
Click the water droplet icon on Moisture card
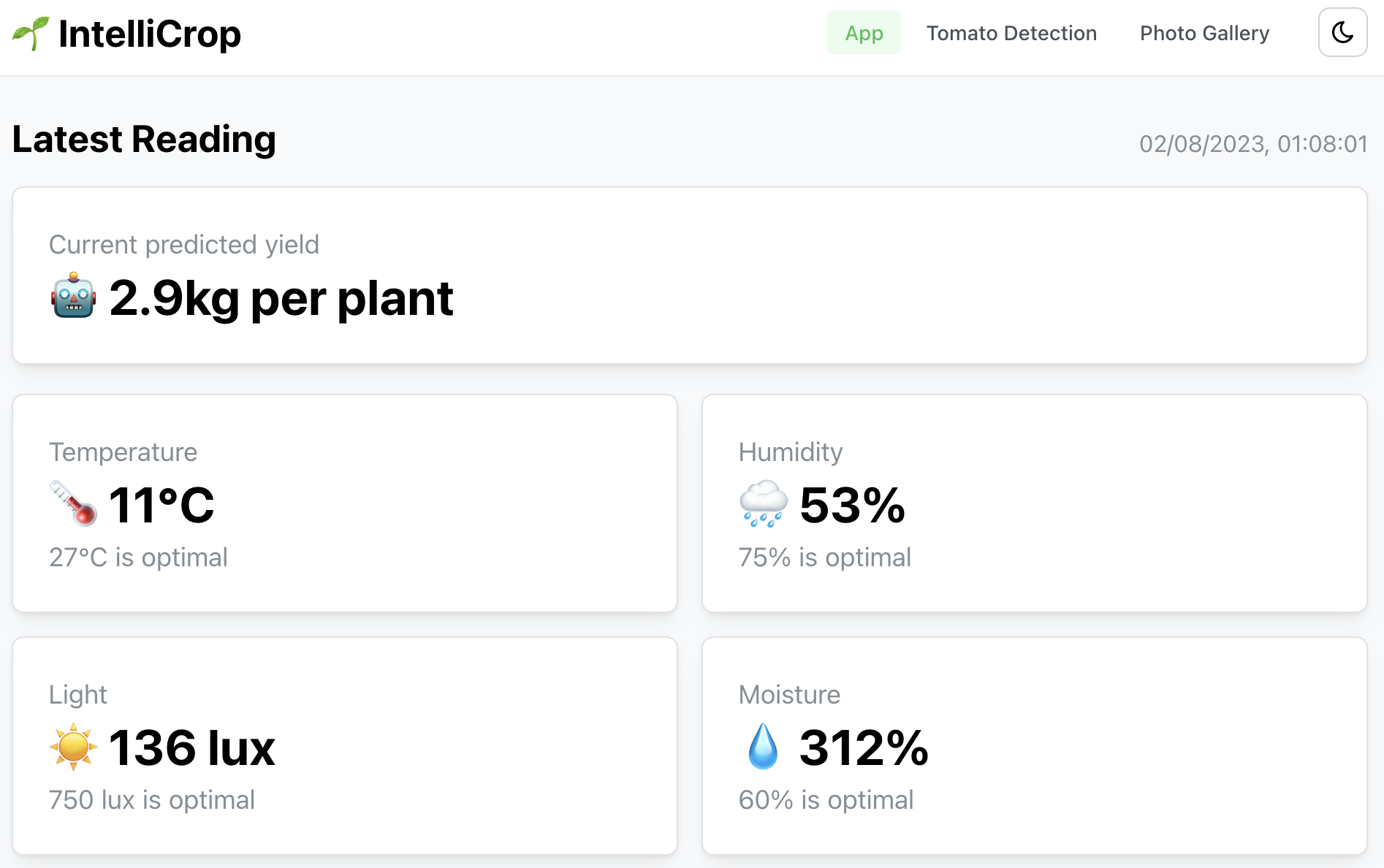tap(761, 747)
